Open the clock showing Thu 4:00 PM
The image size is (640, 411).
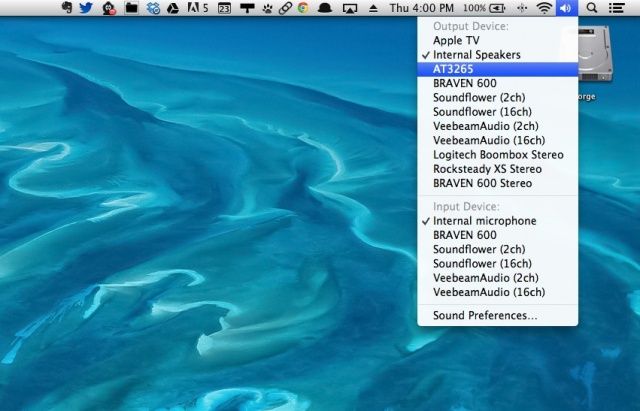pyautogui.click(x=422, y=8)
